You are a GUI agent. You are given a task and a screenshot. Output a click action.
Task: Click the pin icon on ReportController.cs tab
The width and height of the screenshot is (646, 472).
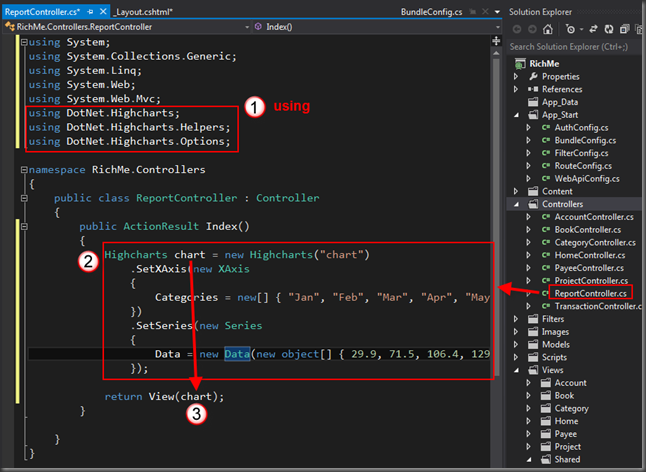[91, 12]
